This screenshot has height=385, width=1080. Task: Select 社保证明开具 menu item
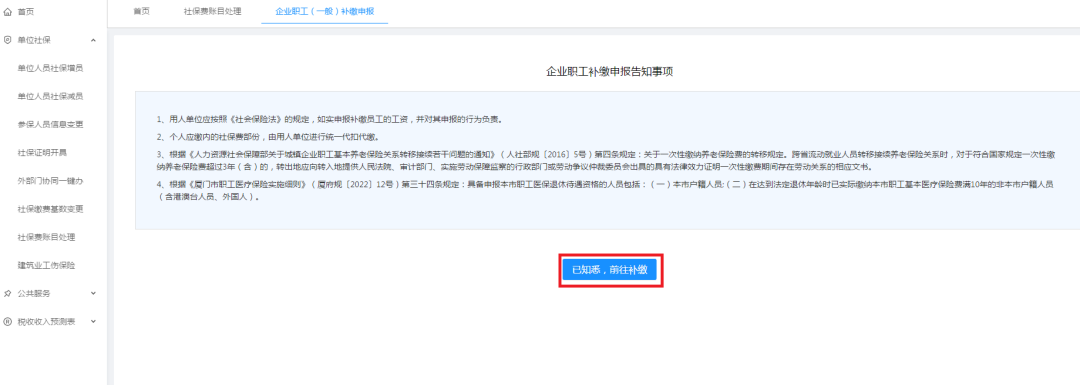(43, 153)
